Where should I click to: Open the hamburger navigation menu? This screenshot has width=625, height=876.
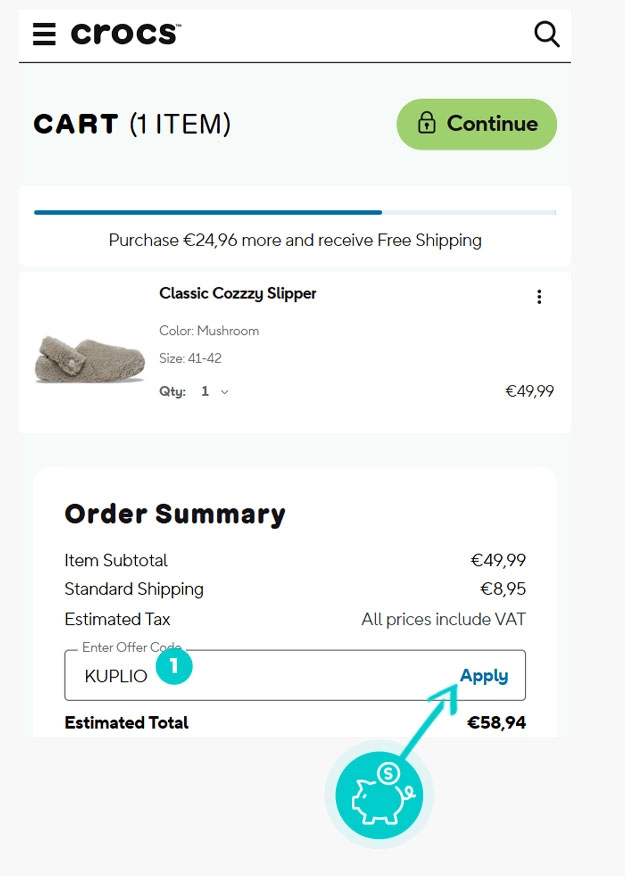(x=44, y=35)
